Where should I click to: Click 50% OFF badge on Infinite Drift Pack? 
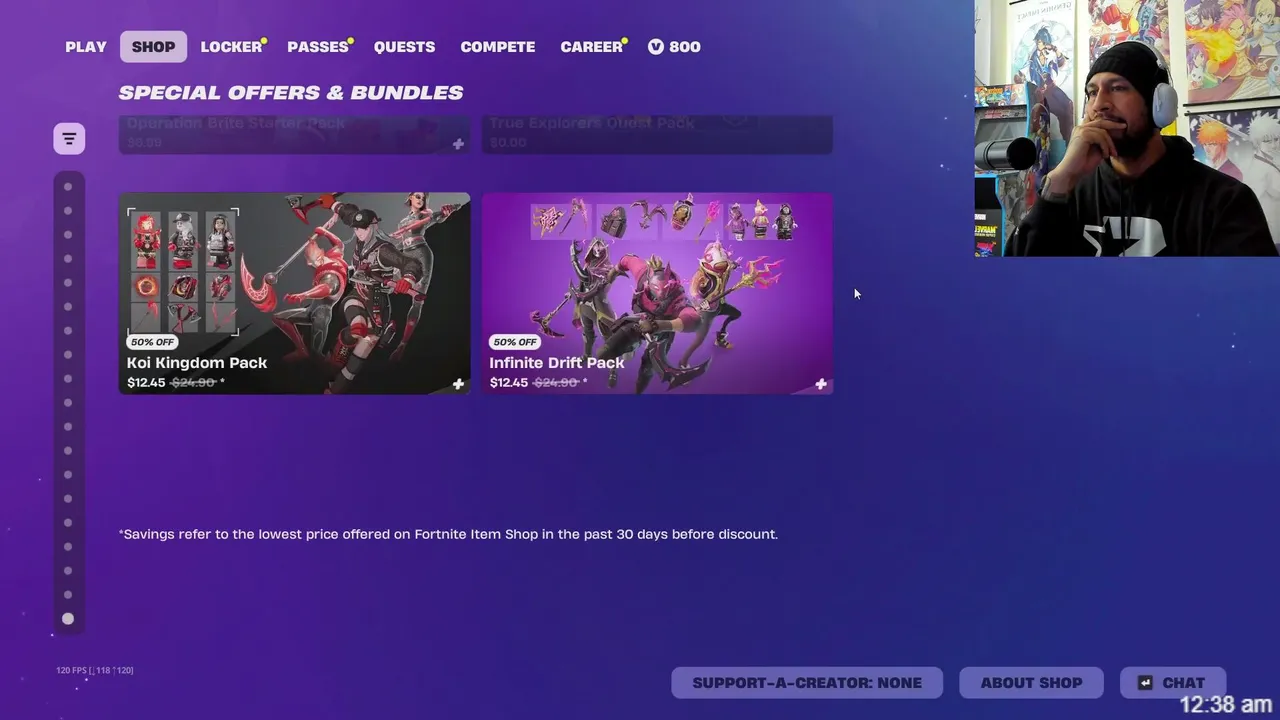click(x=515, y=342)
